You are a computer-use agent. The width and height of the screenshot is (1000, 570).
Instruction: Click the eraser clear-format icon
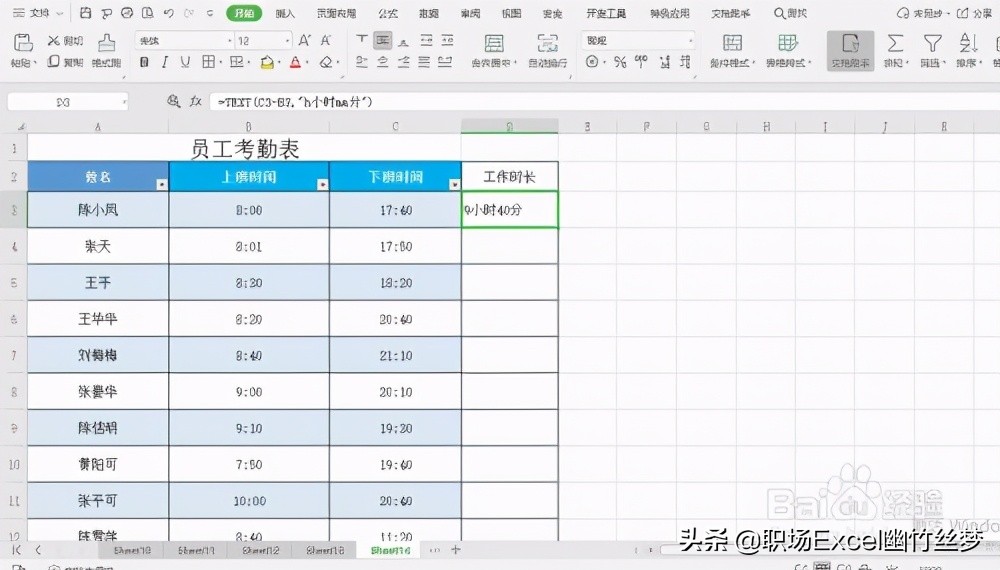tap(326, 62)
